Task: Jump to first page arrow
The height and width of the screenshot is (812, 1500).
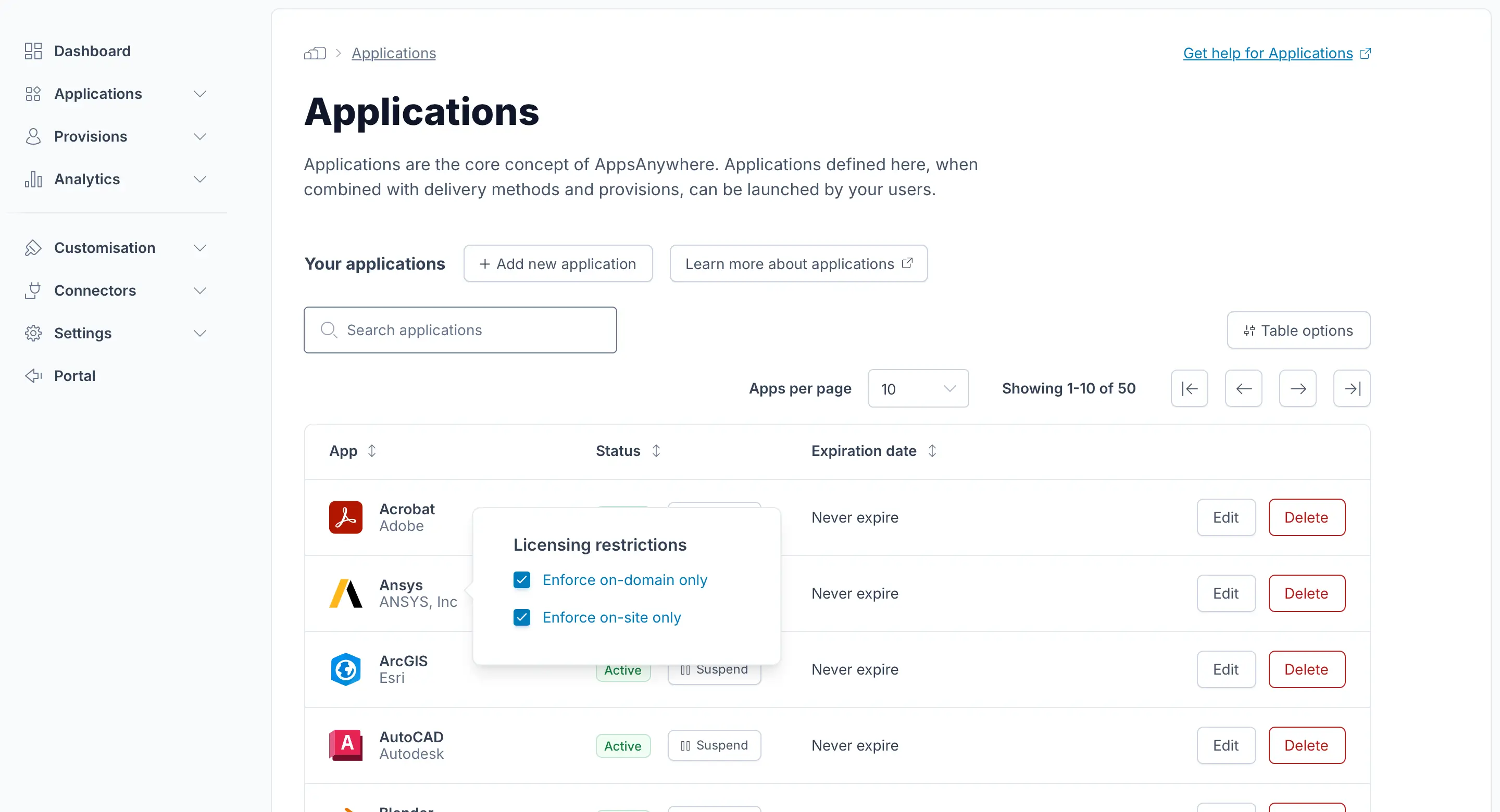Action: click(x=1189, y=388)
